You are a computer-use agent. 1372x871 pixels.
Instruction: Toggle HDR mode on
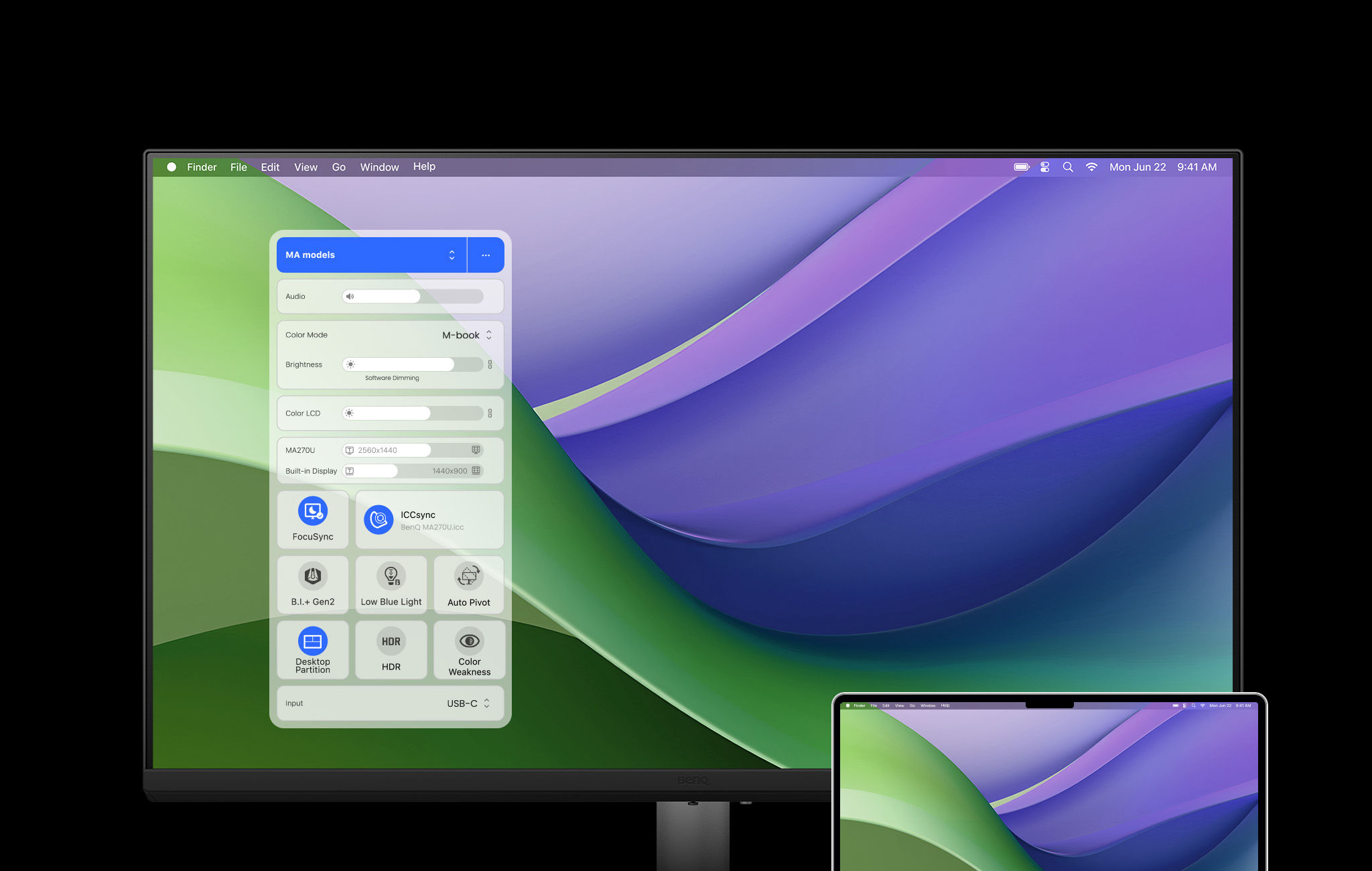tap(390, 650)
